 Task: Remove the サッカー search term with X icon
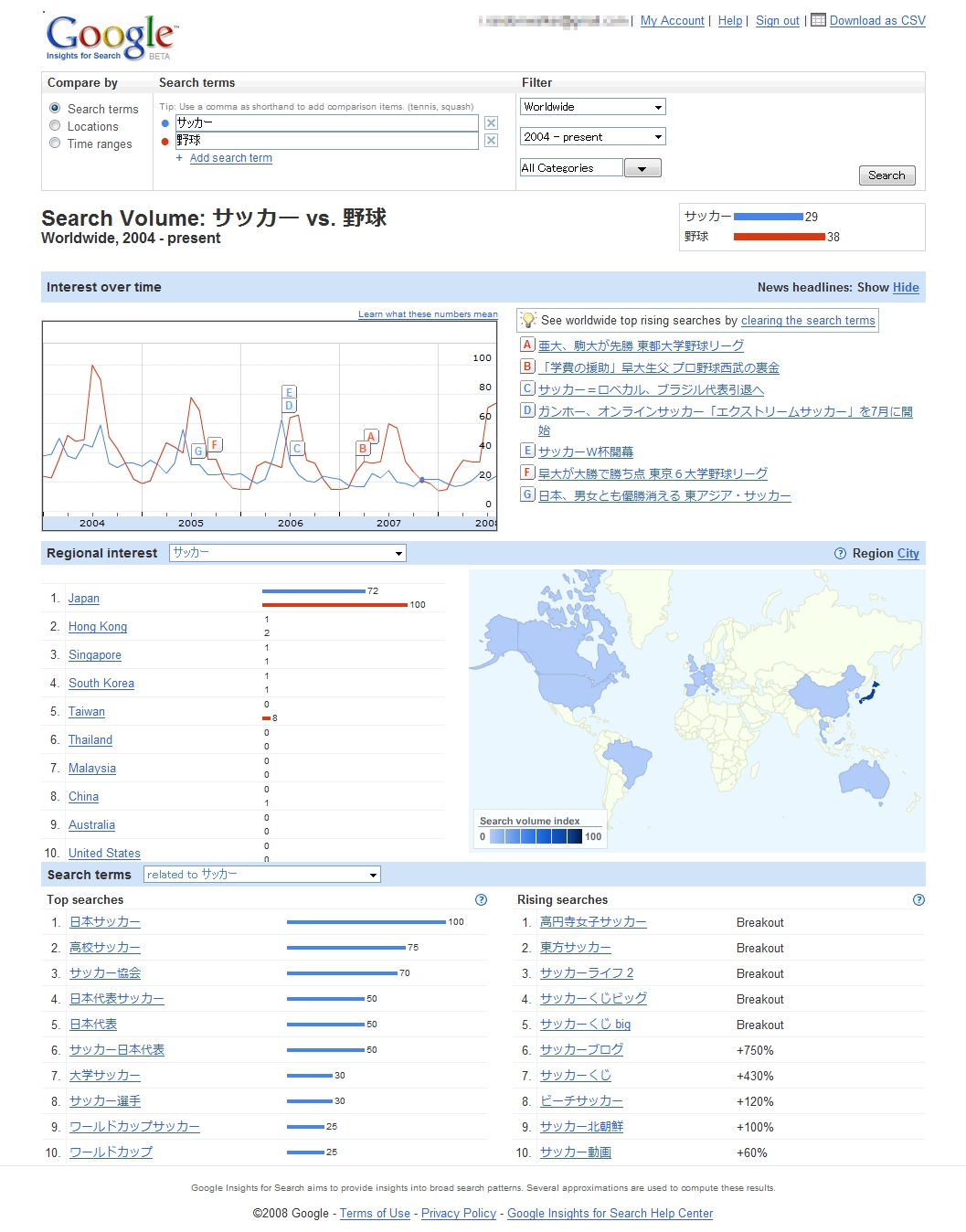click(x=491, y=122)
